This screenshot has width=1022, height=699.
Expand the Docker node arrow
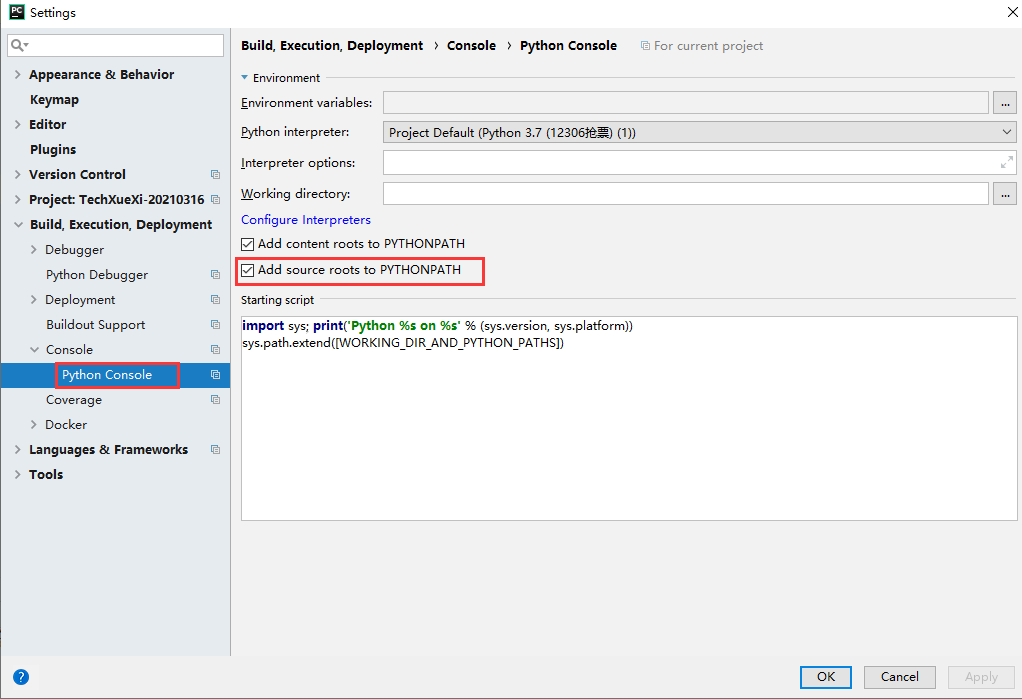[34, 424]
